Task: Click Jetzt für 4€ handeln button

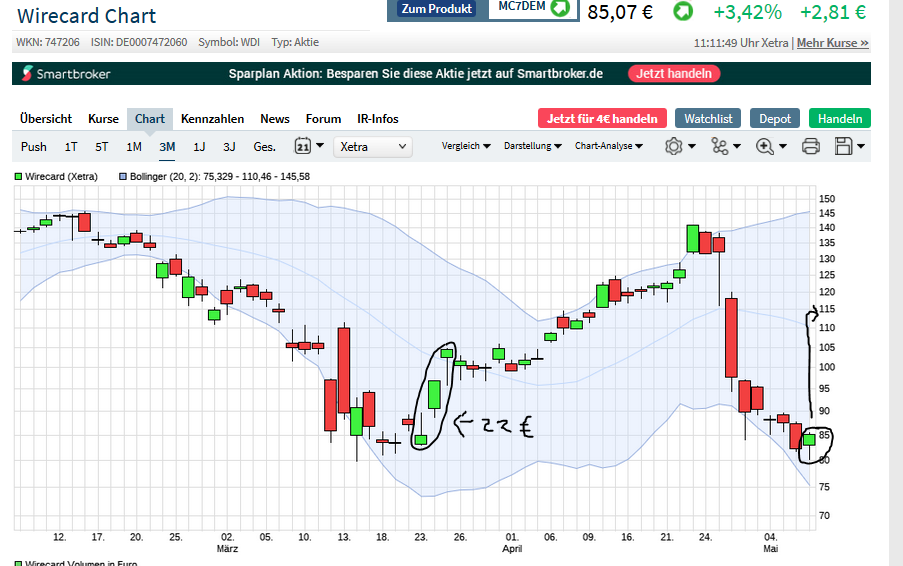Action: point(602,119)
